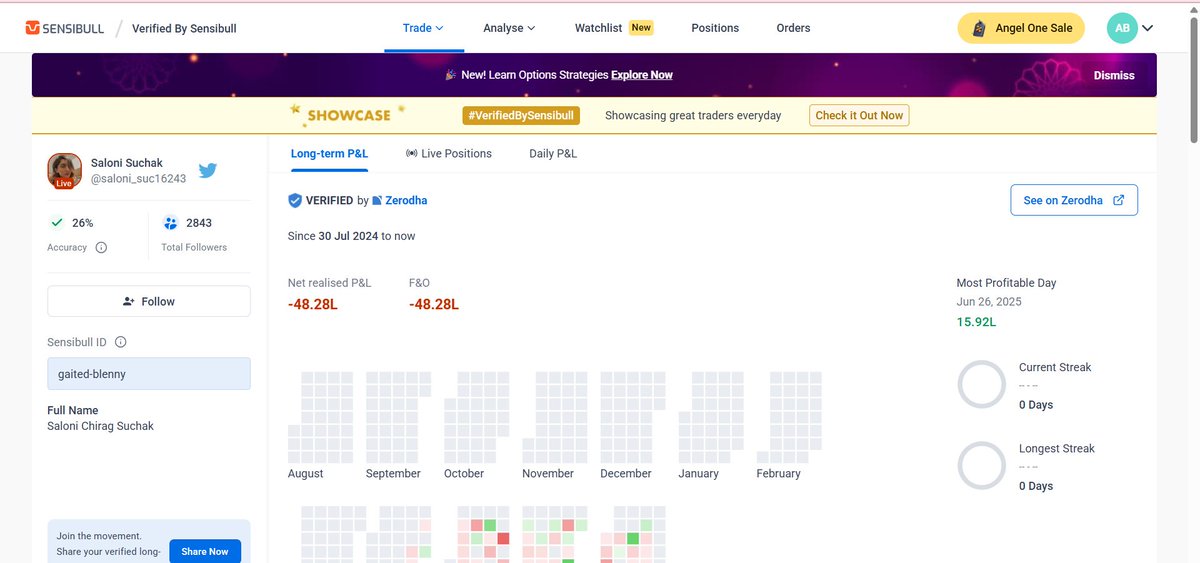This screenshot has width=1200, height=563.
Task: Switch to the Long-term P&L tab
Action: click(329, 153)
